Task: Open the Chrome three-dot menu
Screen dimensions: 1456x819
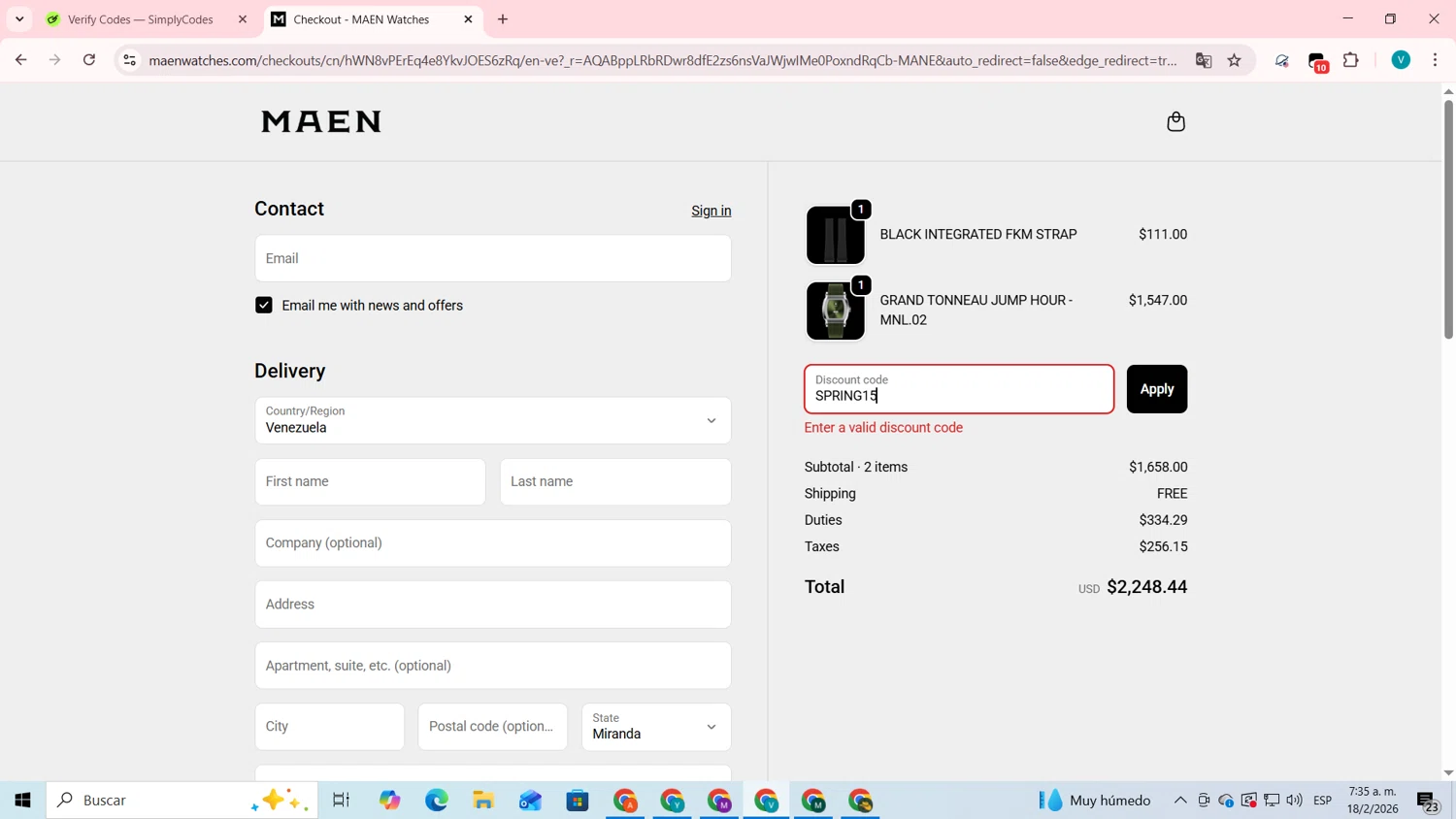Action: click(1435, 60)
